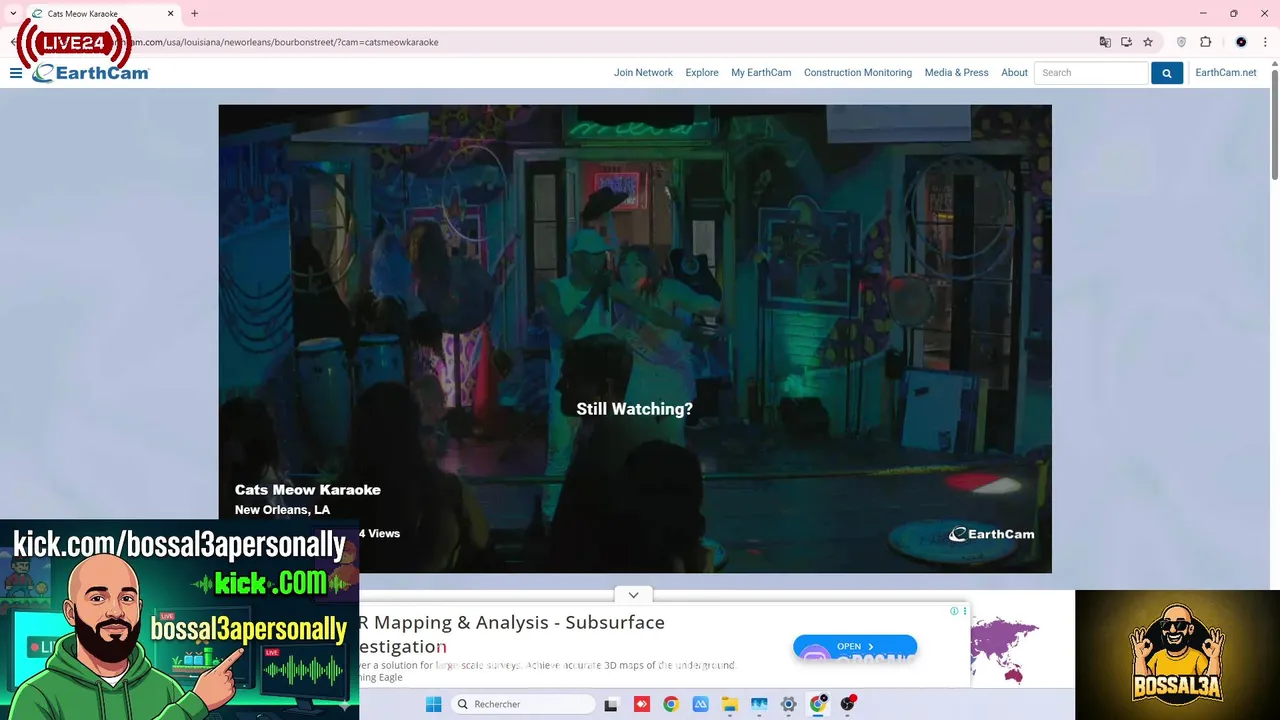The image size is (1280, 720).
Task: Click the EarthCam watermark logo on video
Action: coord(991,534)
